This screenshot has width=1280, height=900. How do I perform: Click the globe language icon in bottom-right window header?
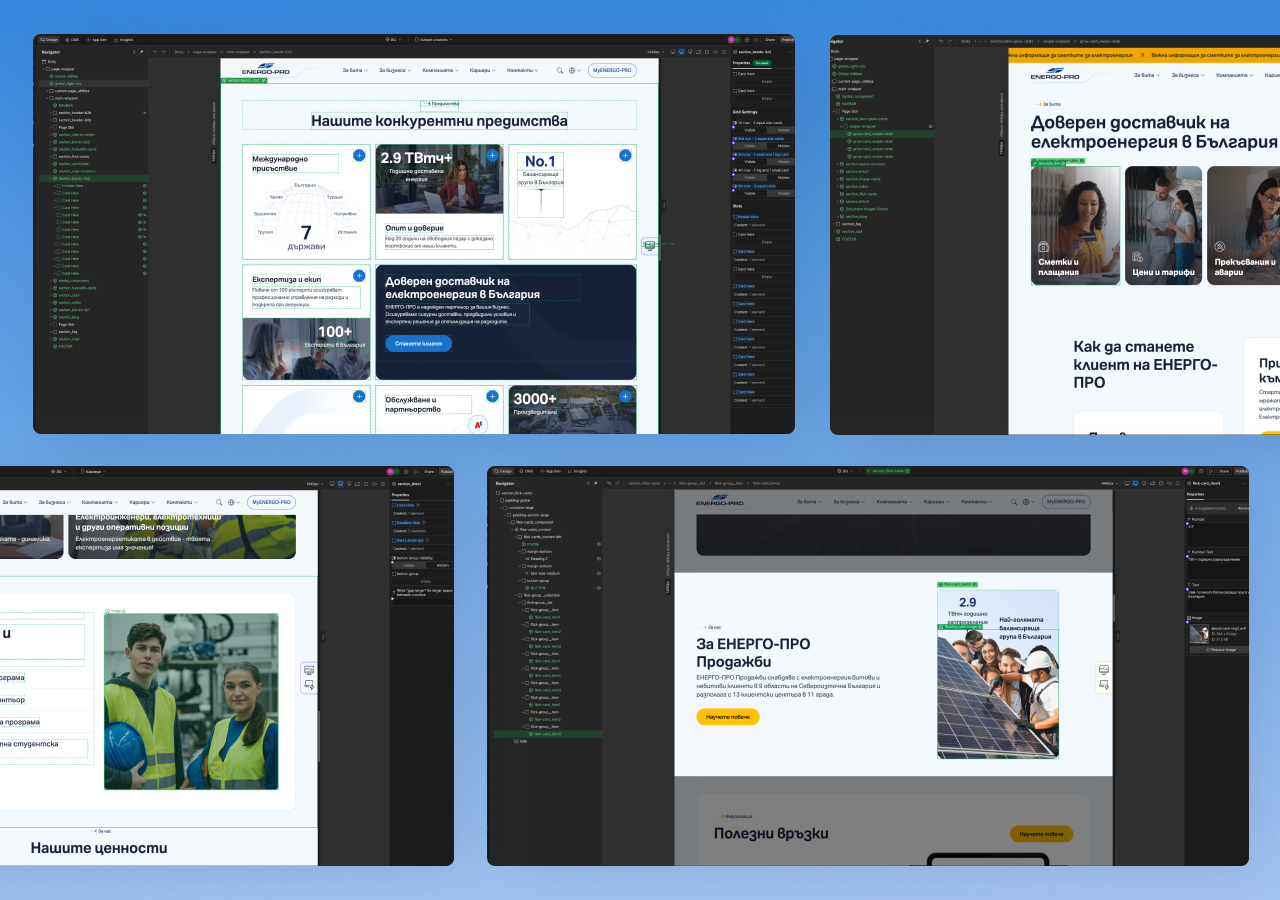tap(1026, 502)
